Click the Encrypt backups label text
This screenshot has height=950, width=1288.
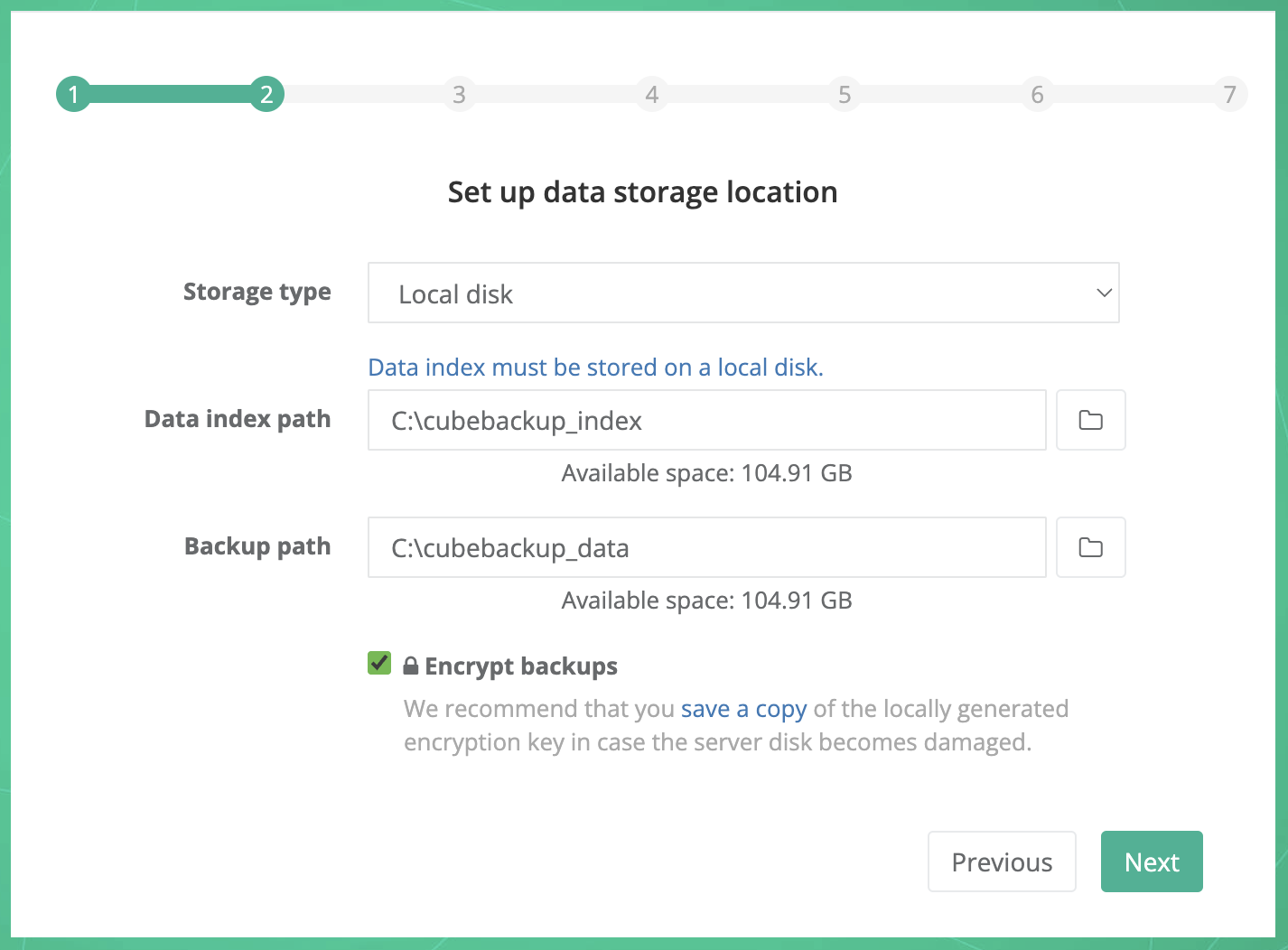(521, 666)
